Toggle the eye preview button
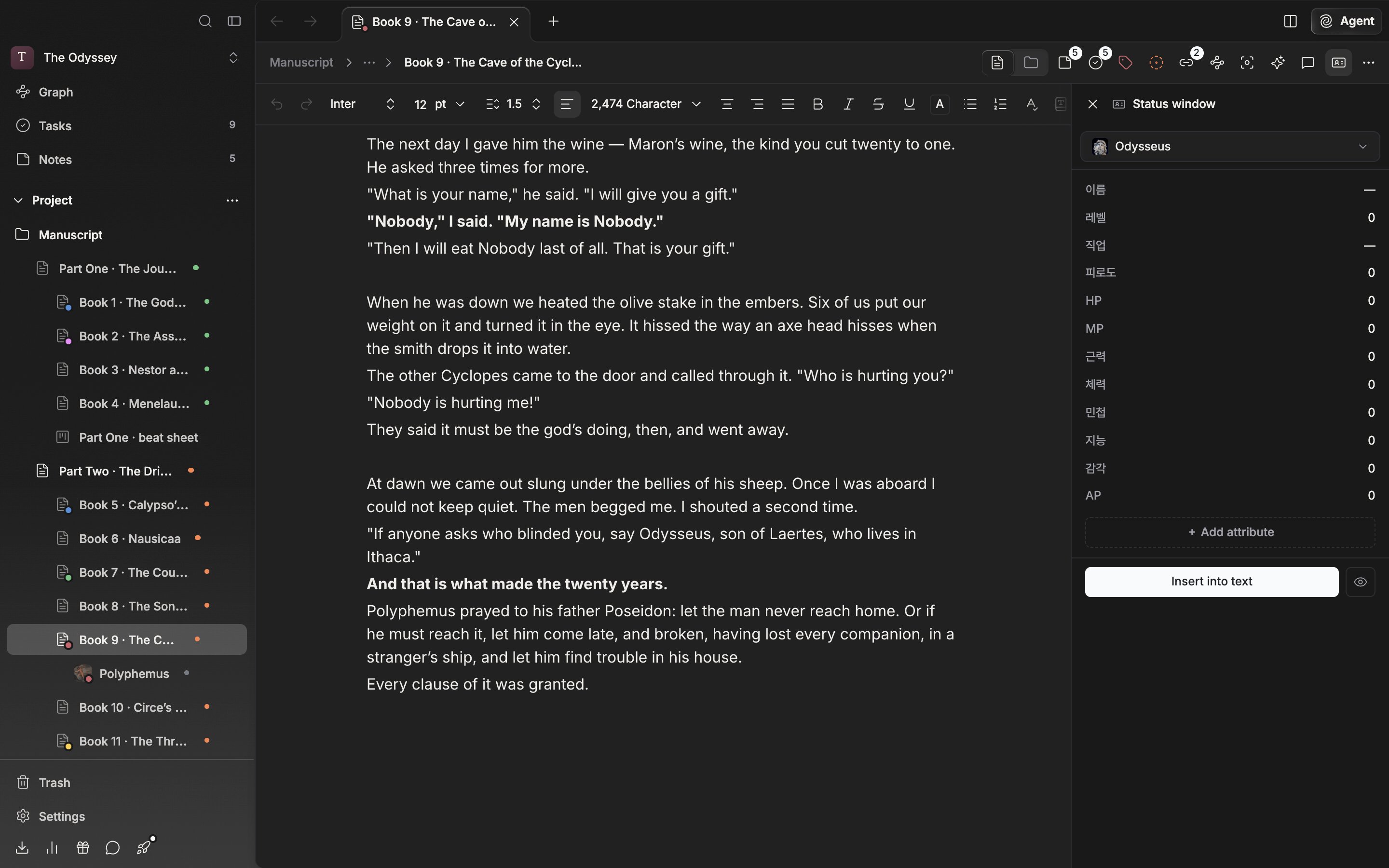The width and height of the screenshot is (1389, 868). click(1360, 582)
